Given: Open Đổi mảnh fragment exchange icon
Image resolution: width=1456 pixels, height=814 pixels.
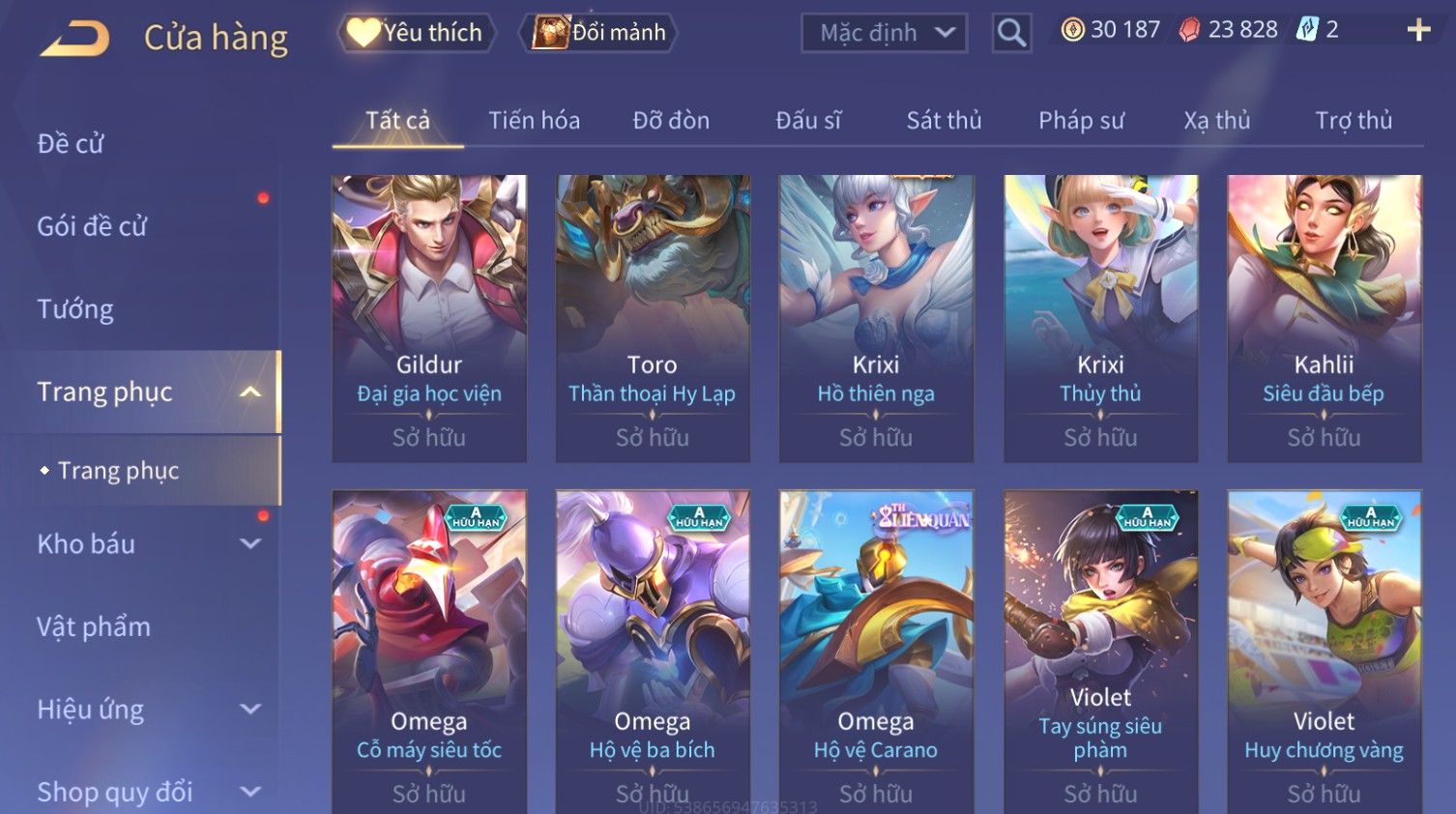Looking at the screenshot, I should coord(599,33).
